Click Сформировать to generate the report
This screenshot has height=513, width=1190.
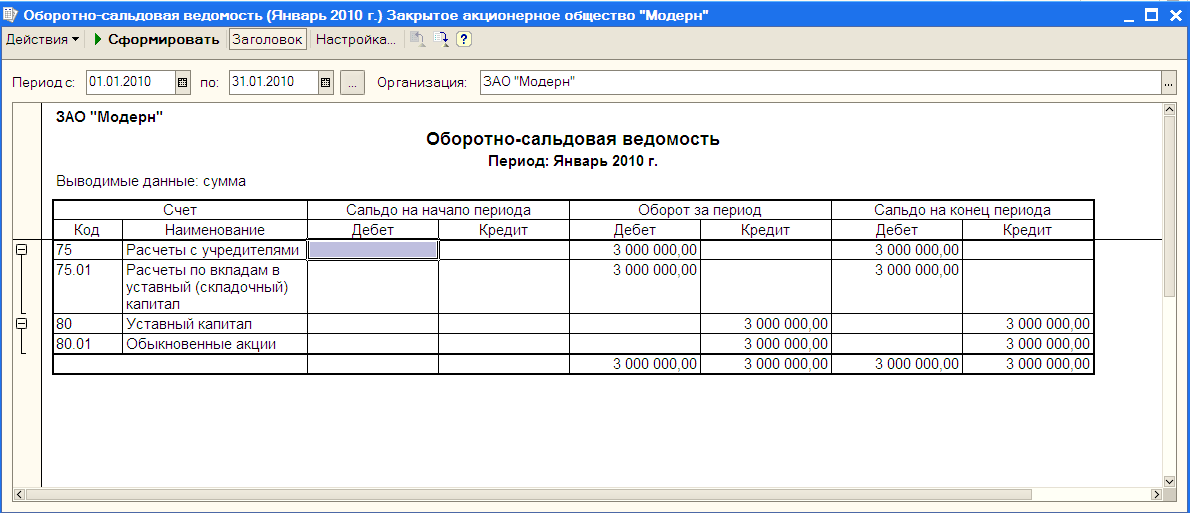pos(156,39)
